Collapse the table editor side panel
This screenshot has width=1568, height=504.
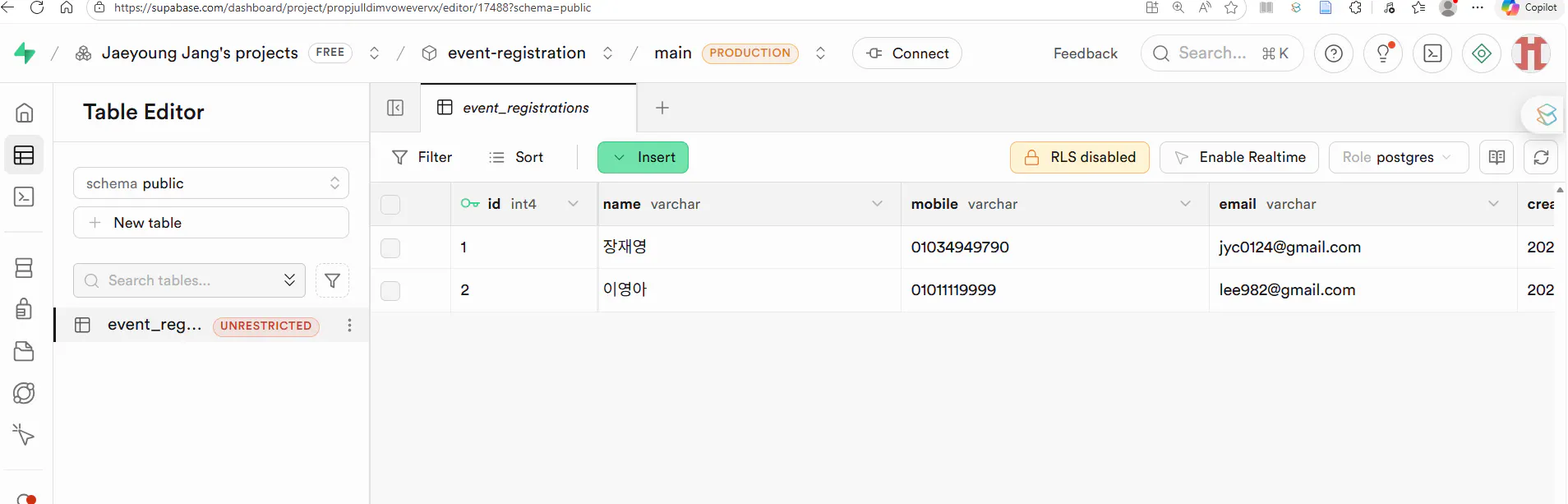(395, 108)
